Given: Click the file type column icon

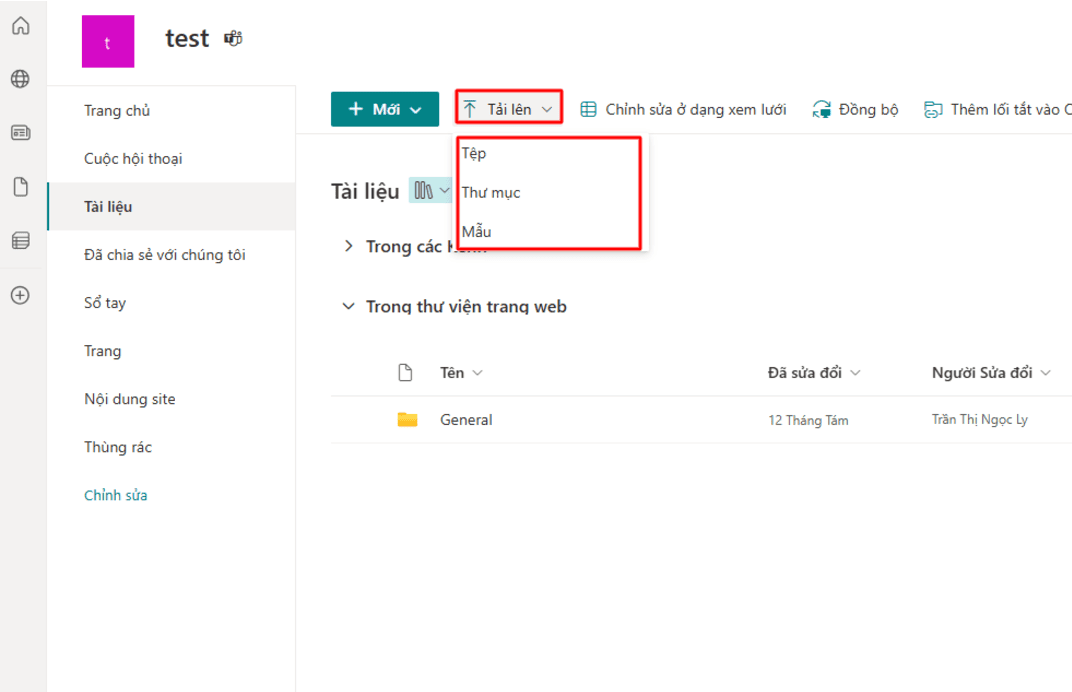Looking at the screenshot, I should [x=405, y=373].
